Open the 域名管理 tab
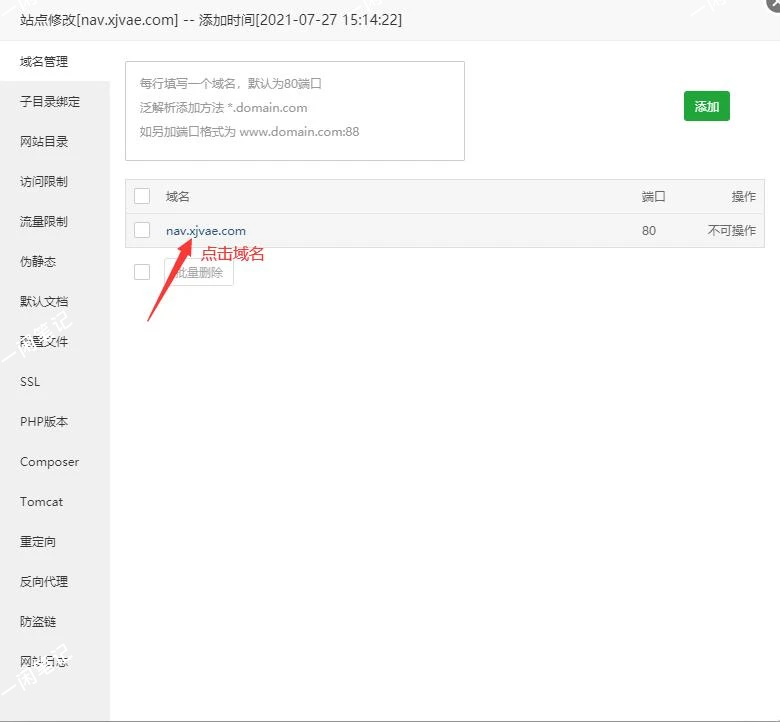780x722 pixels. (x=44, y=62)
